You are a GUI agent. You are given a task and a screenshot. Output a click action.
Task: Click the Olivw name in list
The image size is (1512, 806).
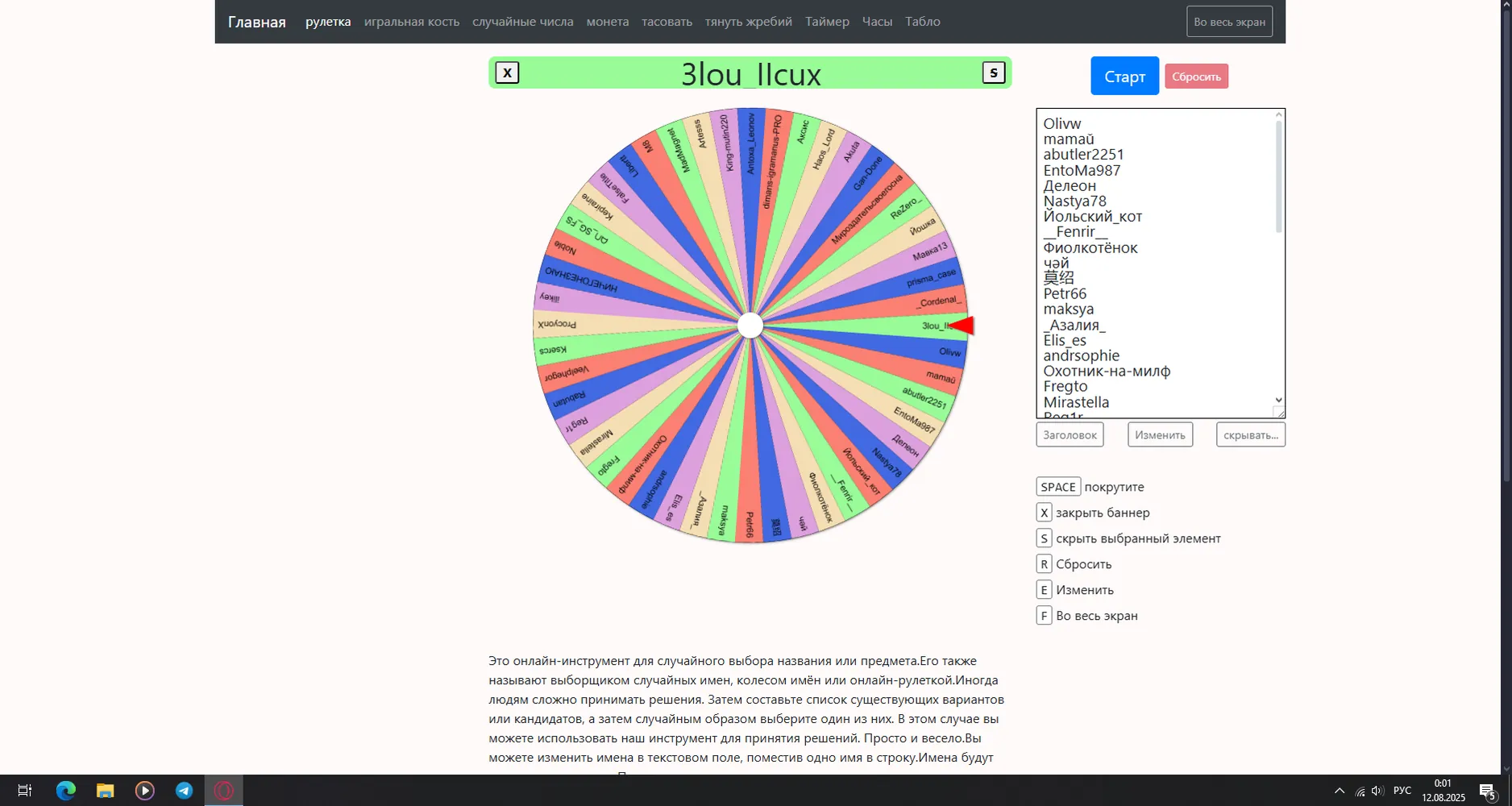1062,123
